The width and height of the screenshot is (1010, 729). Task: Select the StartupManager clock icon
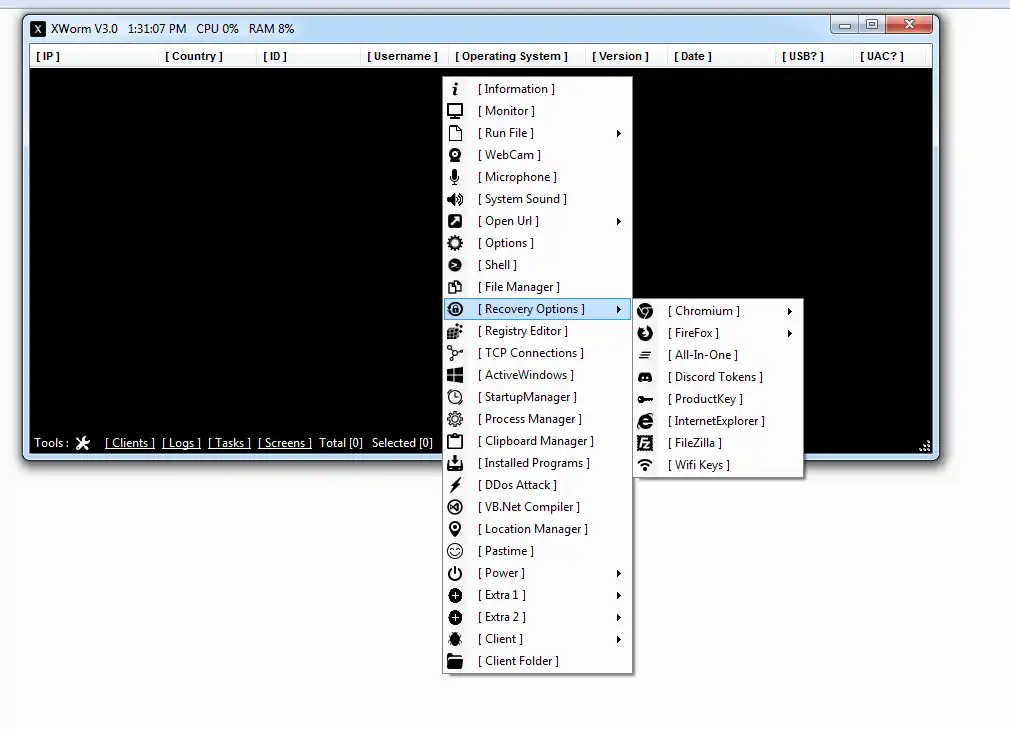[x=455, y=397]
